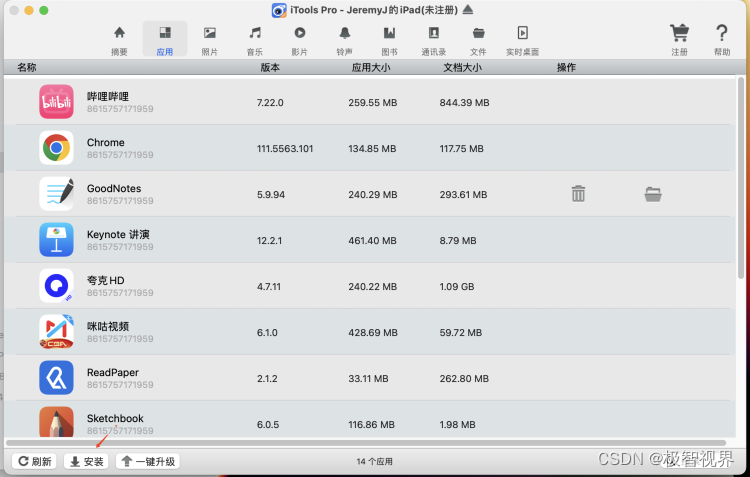Click the 14 个应用 status text
750x477 pixels.
(x=375, y=461)
